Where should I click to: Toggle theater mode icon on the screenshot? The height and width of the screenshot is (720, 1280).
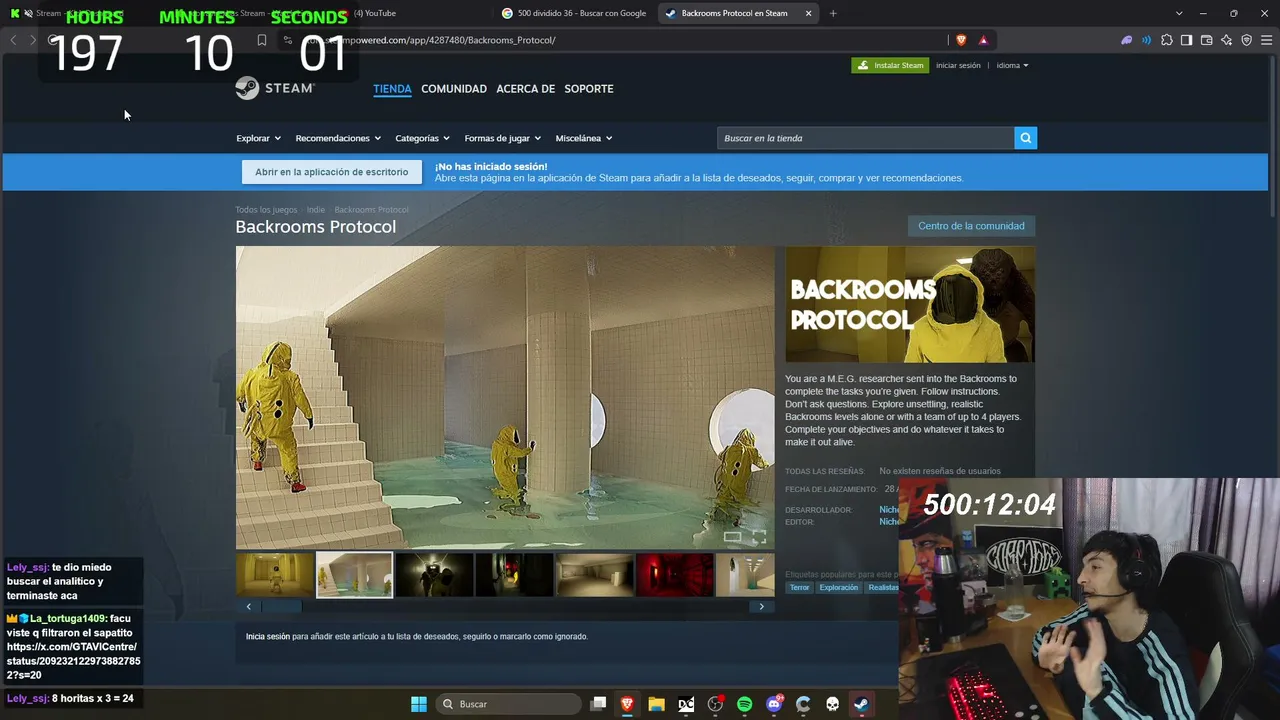click(x=733, y=537)
